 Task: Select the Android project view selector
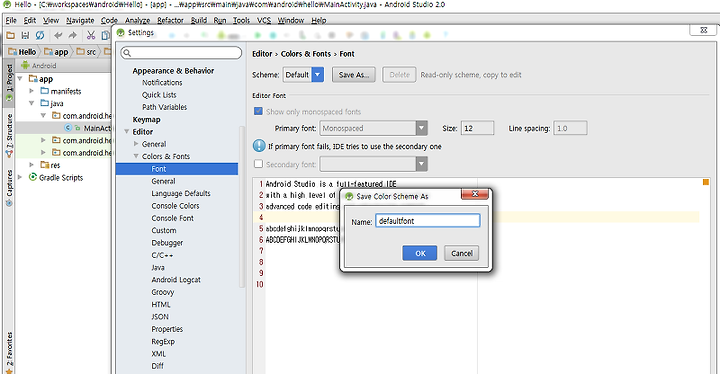(39, 66)
